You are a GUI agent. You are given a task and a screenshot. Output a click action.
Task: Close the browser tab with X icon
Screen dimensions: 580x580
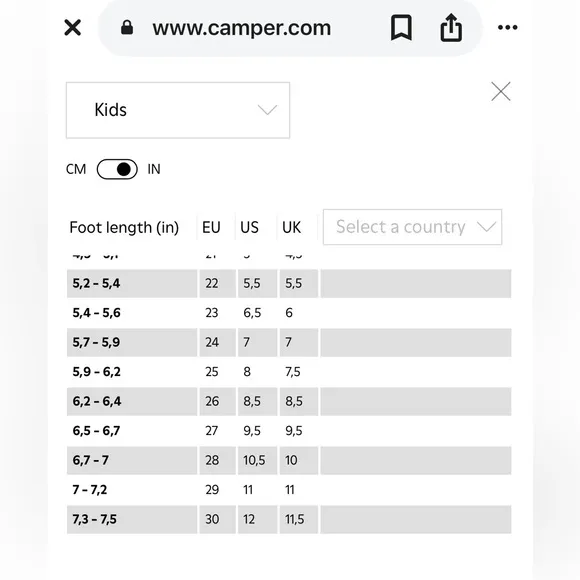(72, 28)
